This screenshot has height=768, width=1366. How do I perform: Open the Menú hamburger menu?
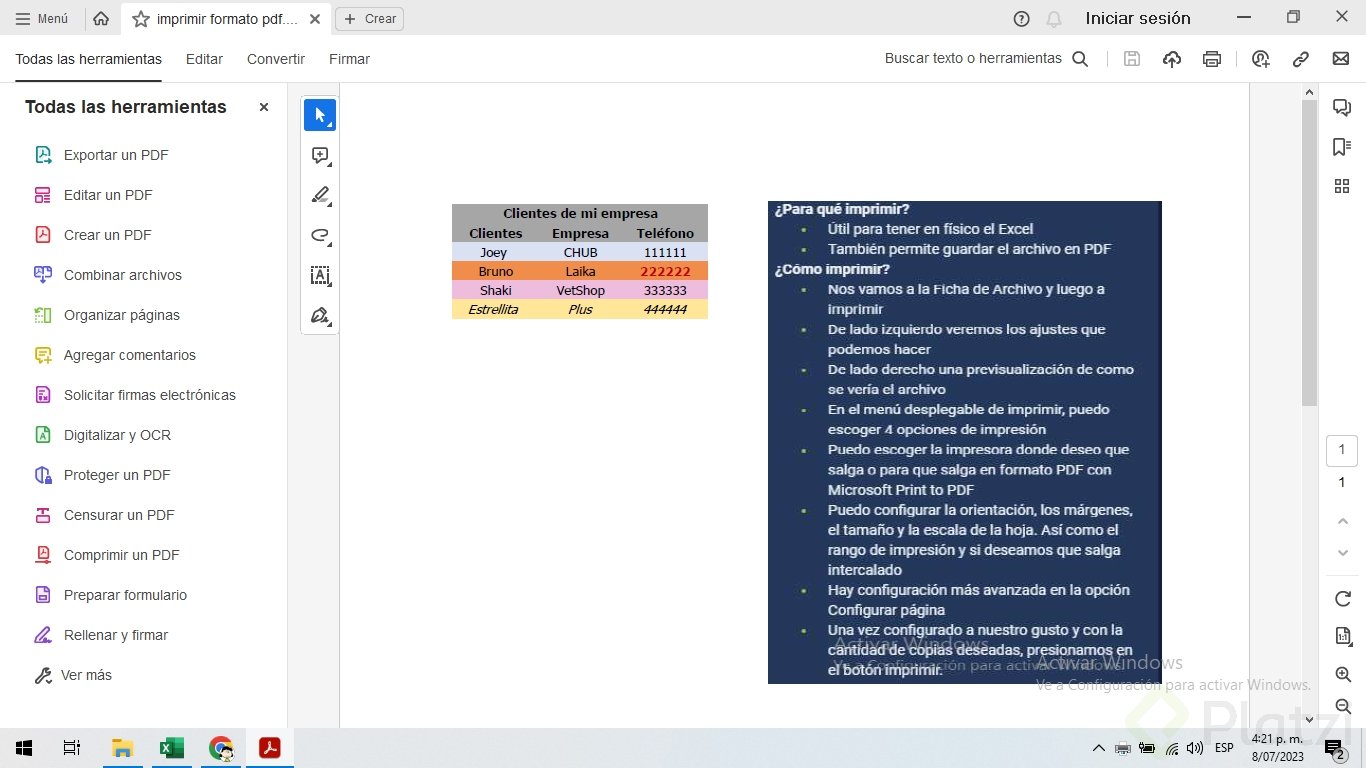click(x=42, y=18)
